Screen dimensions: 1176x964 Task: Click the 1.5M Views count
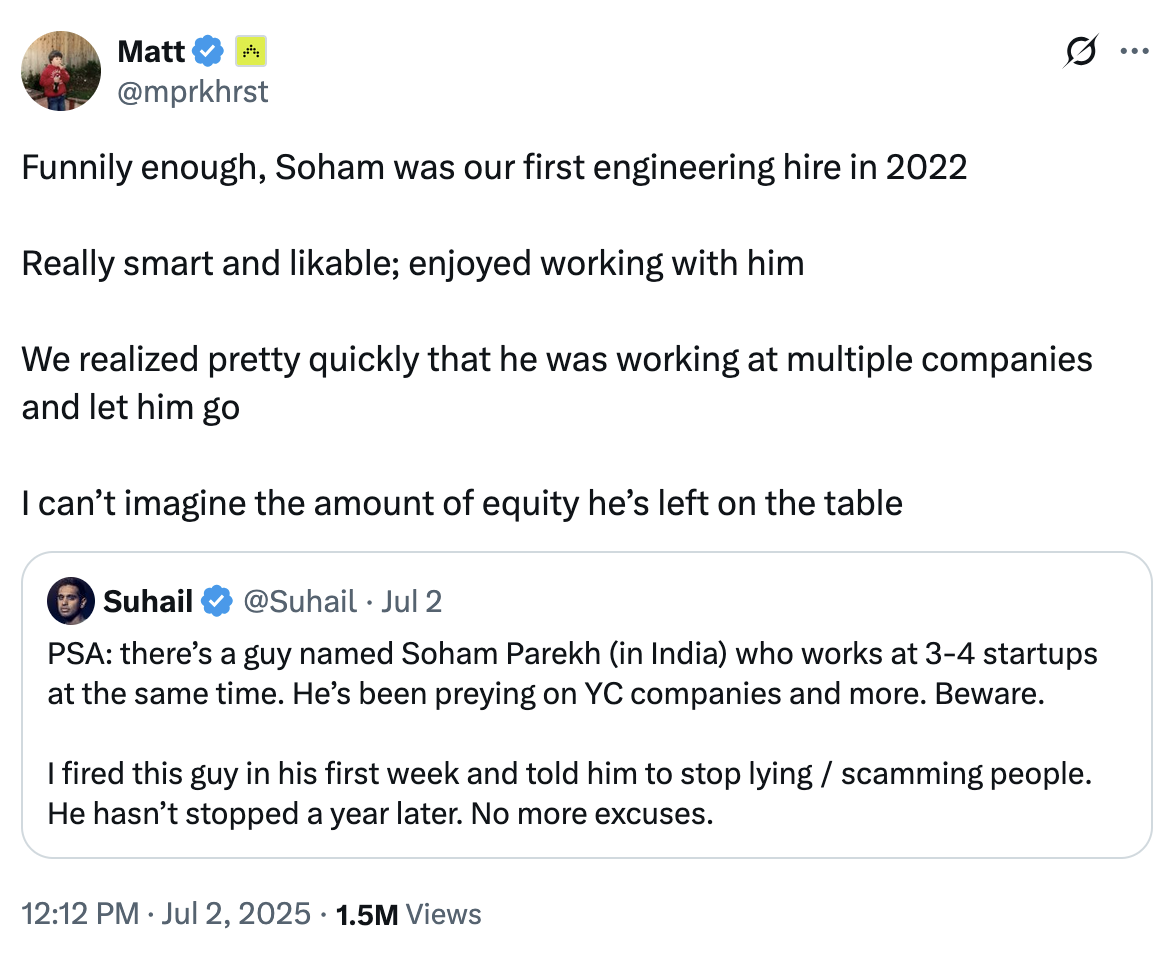(x=409, y=914)
